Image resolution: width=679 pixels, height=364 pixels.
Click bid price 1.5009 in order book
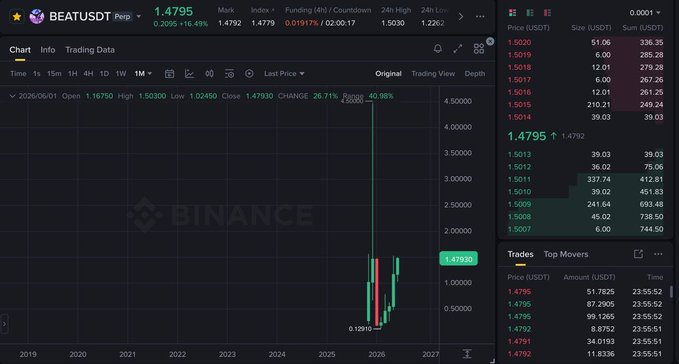point(519,204)
